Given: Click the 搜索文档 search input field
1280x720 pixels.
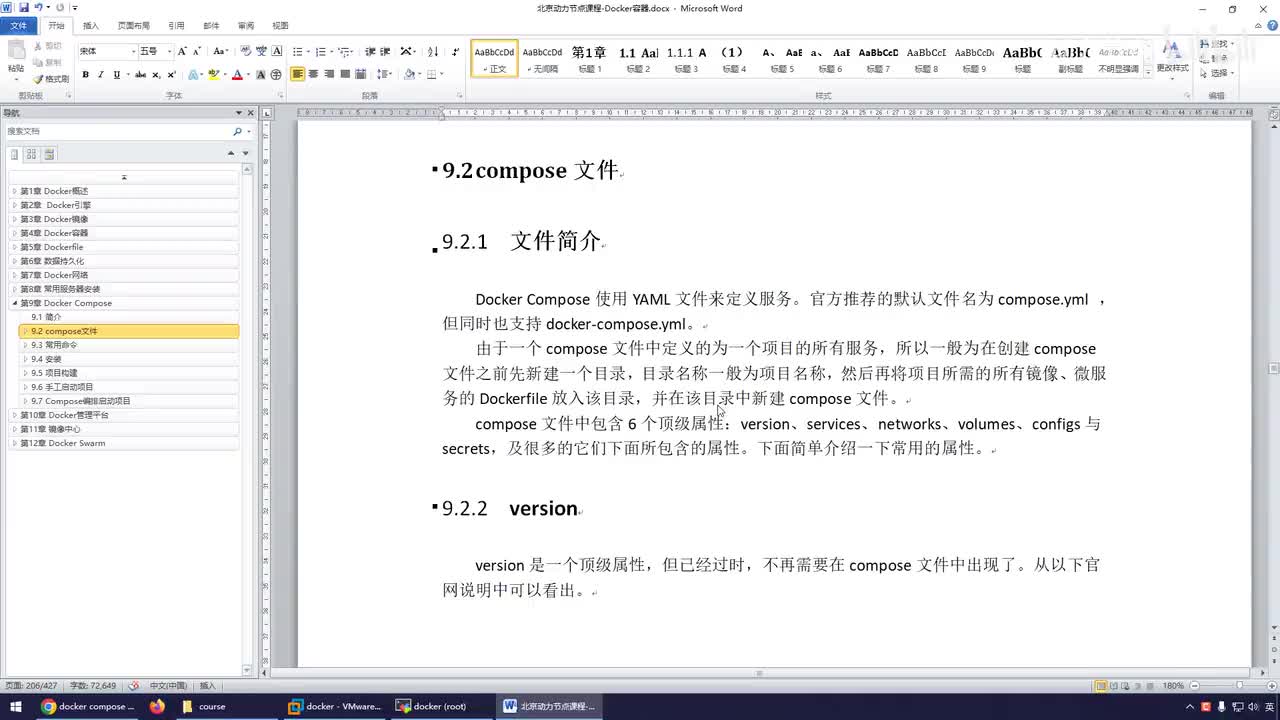Looking at the screenshot, I should pyautogui.click(x=118, y=131).
